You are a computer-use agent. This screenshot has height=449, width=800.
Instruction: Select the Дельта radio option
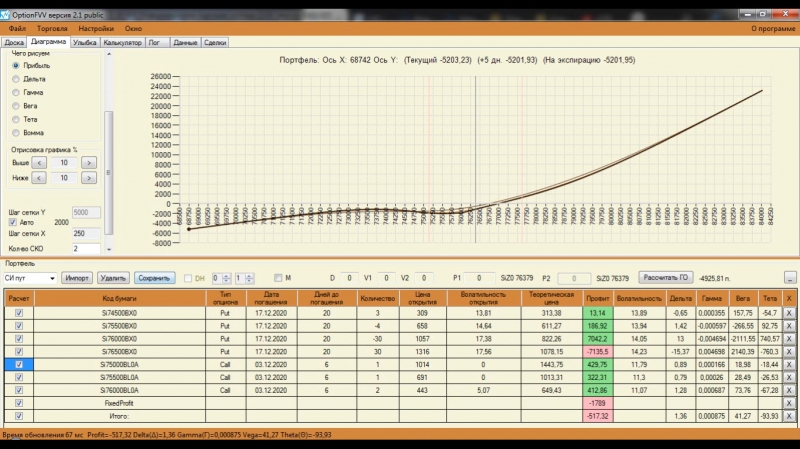tap(16, 79)
